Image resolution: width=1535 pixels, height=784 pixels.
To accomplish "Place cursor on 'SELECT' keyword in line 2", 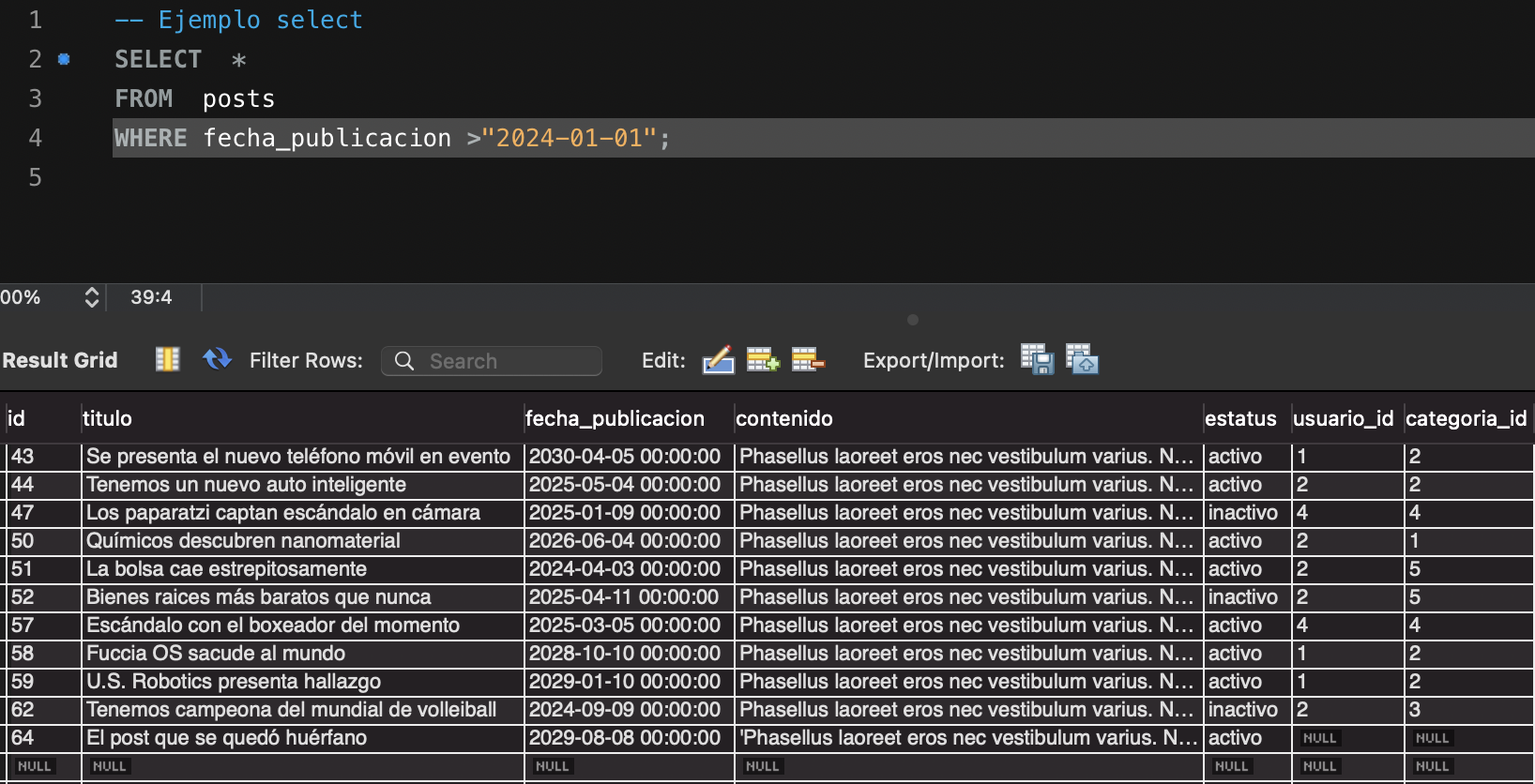I will click(x=158, y=59).
